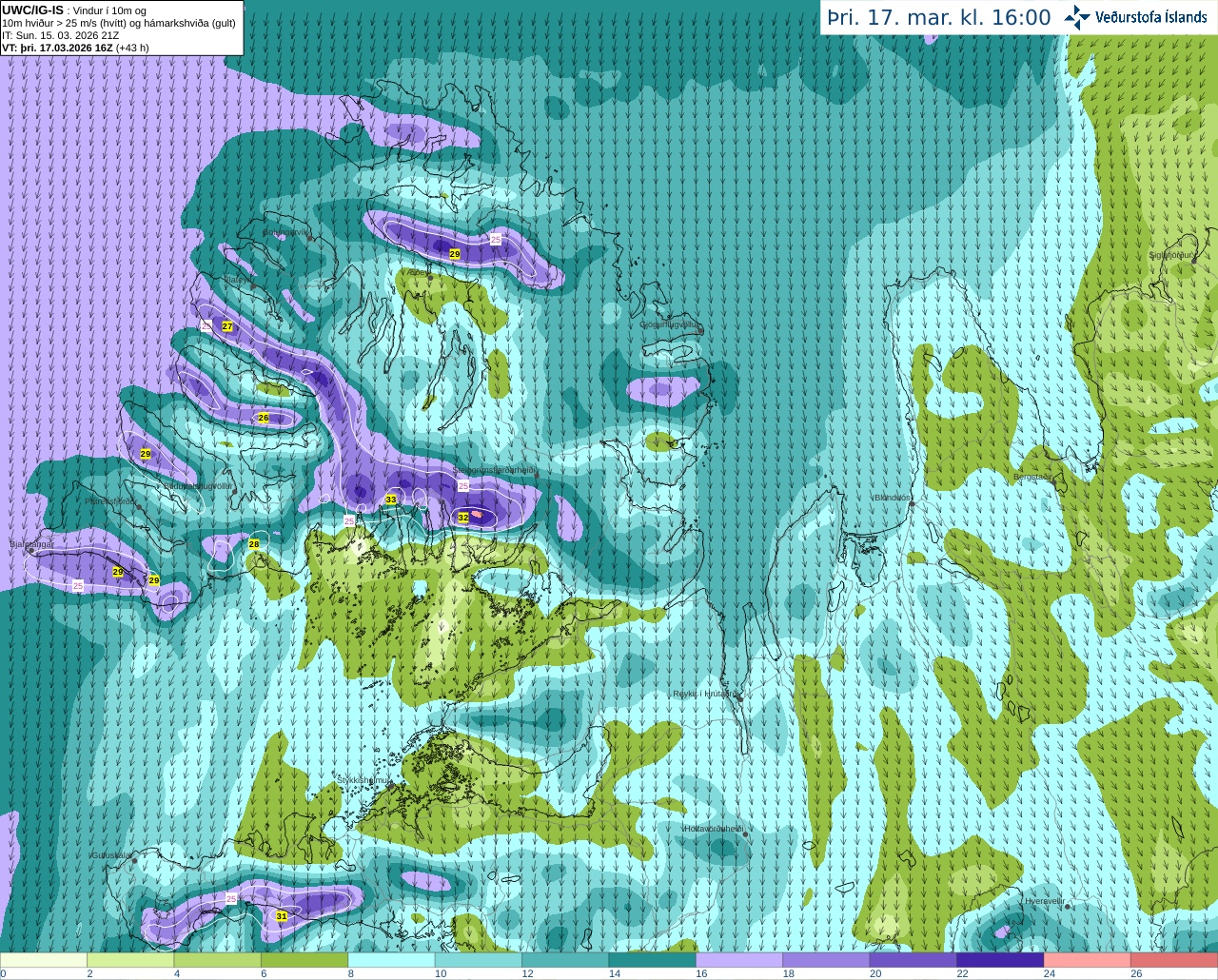Click the 14–16 m/s dark teal legend swatch

pos(652,960)
